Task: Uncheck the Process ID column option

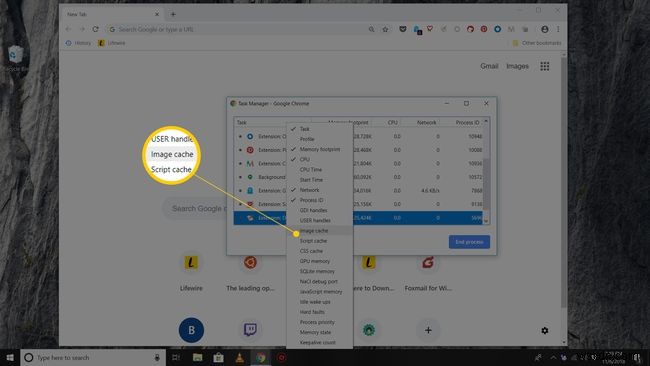Action: 320,200
